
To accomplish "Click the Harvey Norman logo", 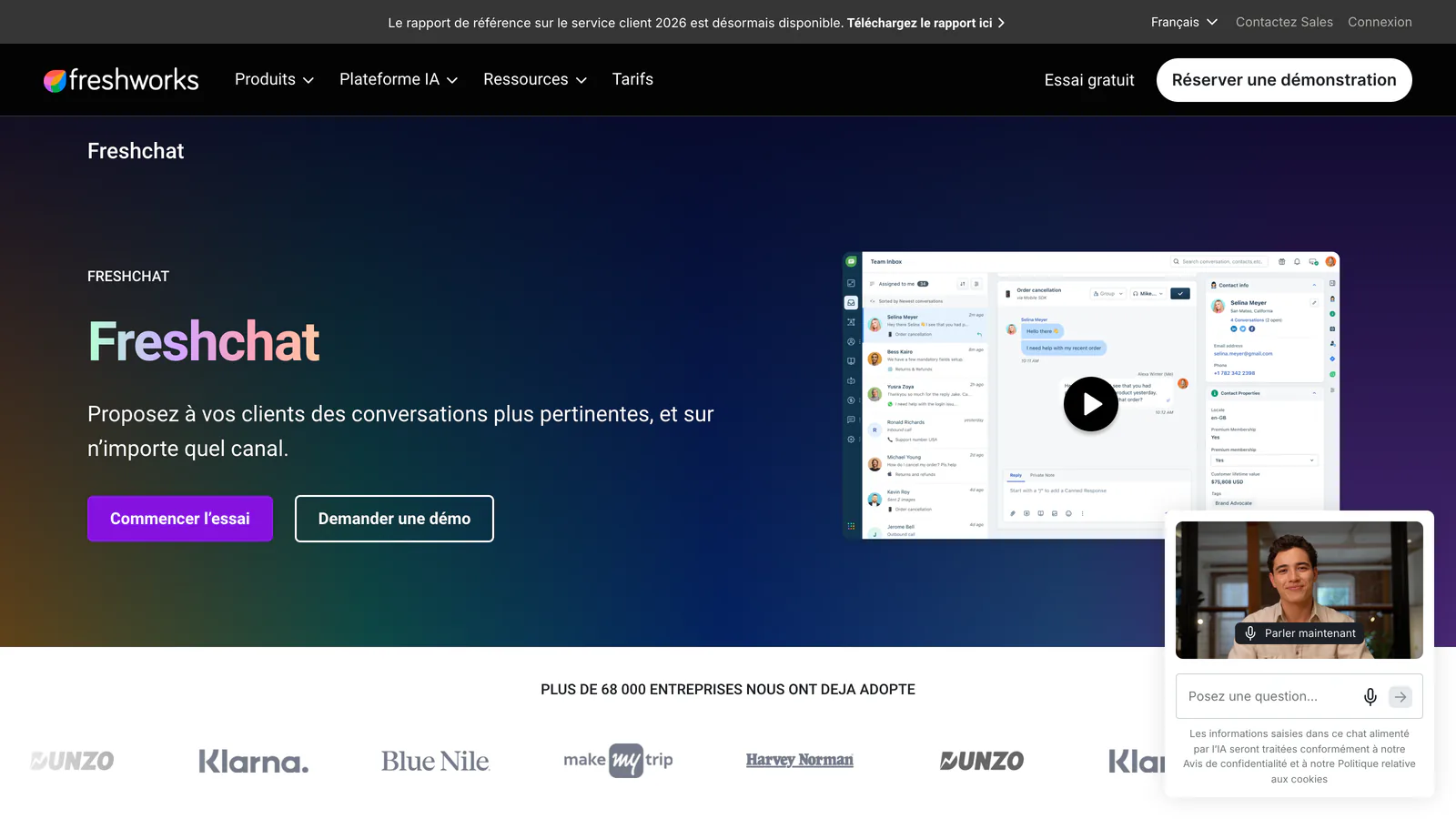I will tap(800, 760).
